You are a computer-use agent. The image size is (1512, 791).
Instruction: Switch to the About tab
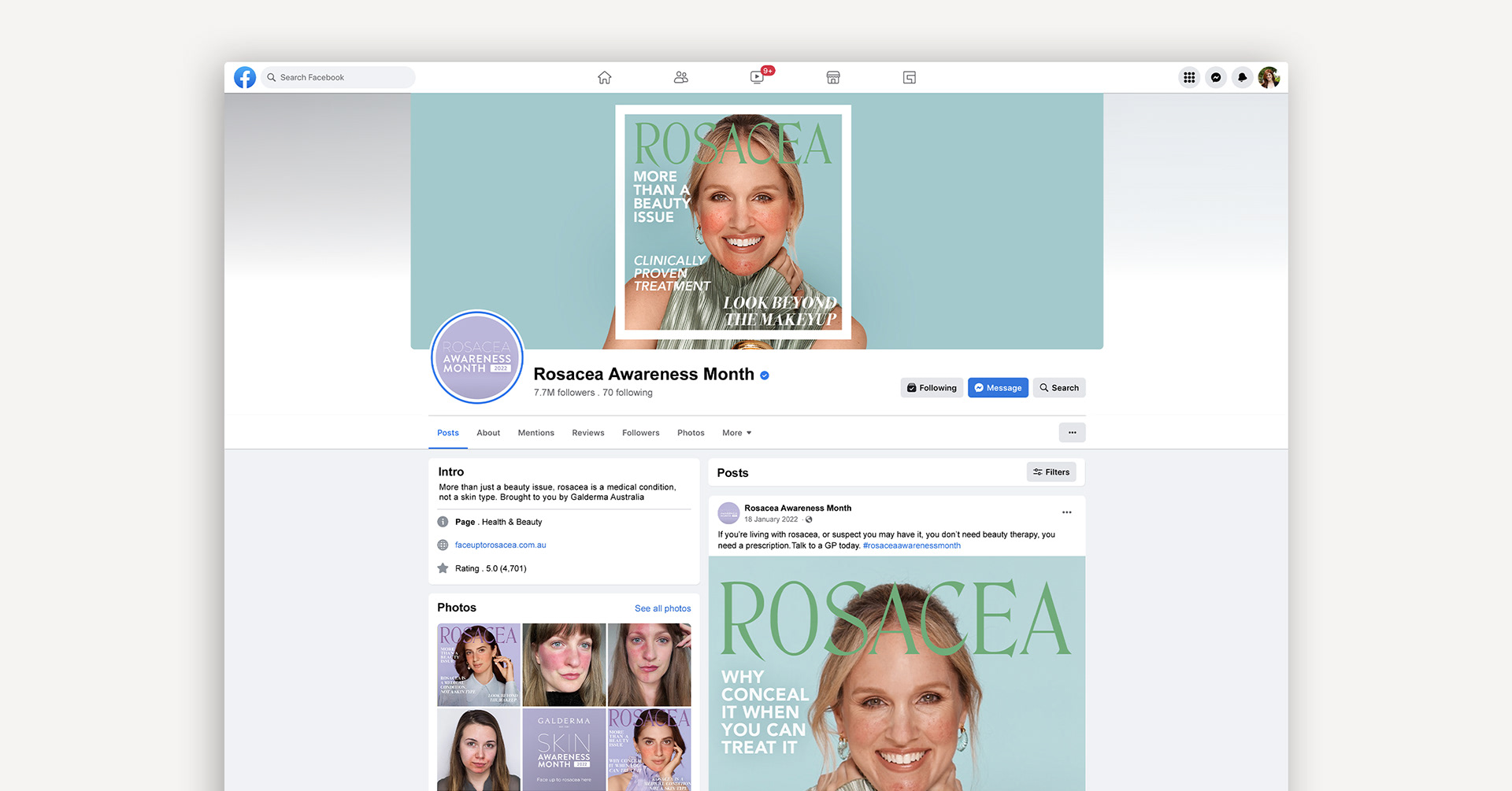(488, 433)
